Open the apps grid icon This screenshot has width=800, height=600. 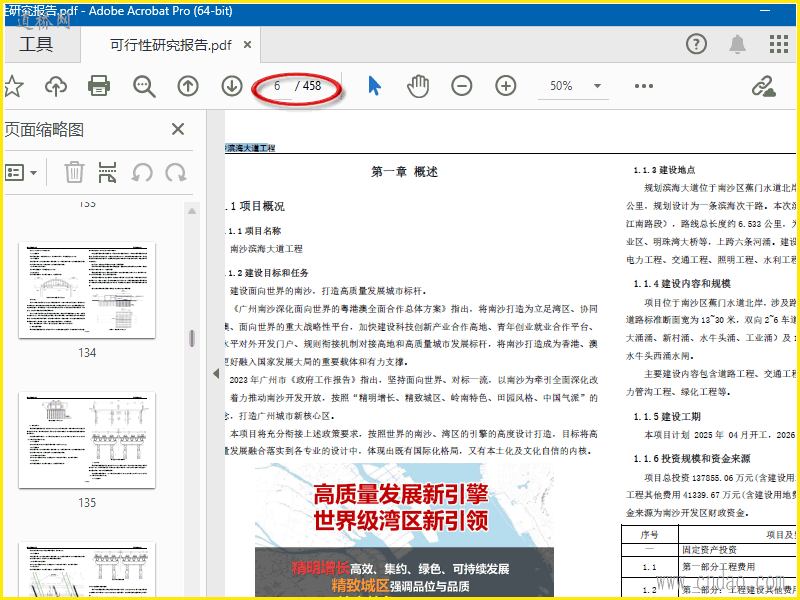[779, 44]
